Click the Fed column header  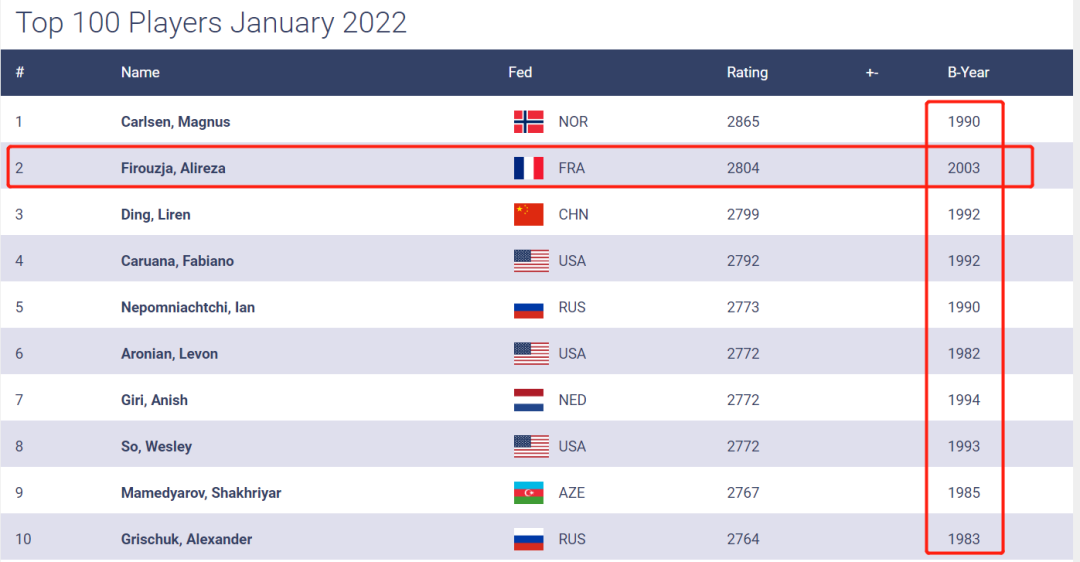[520, 72]
